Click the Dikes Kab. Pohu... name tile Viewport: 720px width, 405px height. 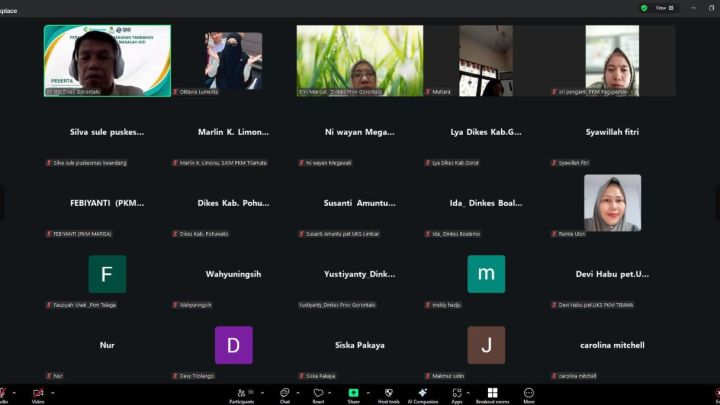(x=233, y=203)
